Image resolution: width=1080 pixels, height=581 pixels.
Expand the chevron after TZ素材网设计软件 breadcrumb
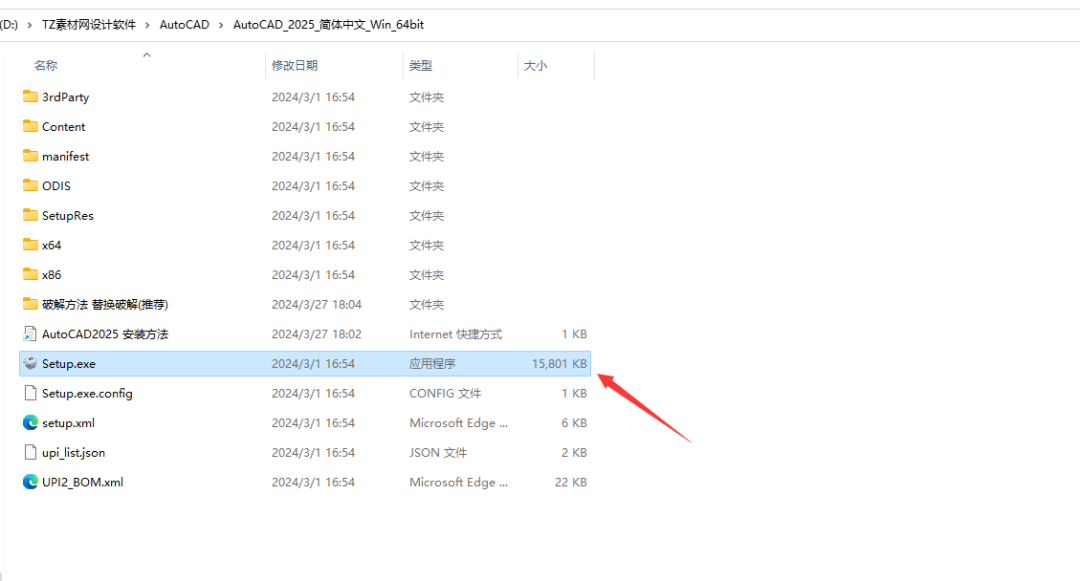tap(148, 25)
